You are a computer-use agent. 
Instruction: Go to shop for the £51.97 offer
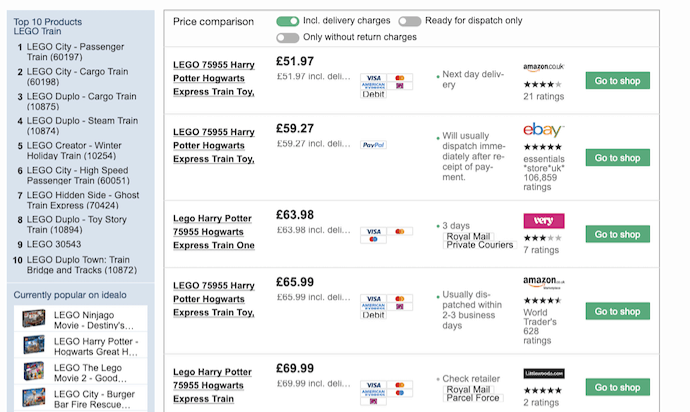(617, 81)
